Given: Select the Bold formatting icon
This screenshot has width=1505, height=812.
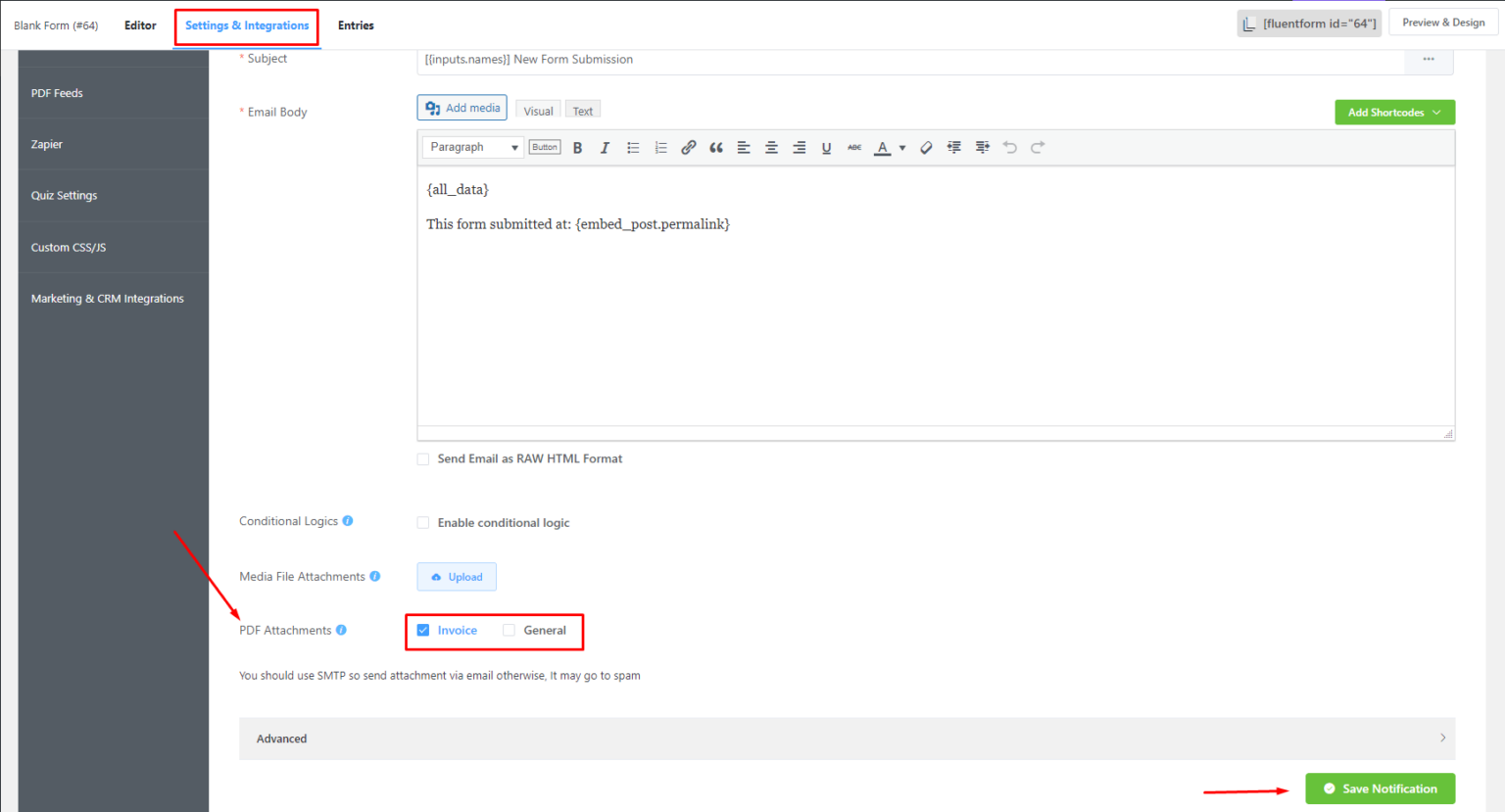Looking at the screenshot, I should point(577,147).
